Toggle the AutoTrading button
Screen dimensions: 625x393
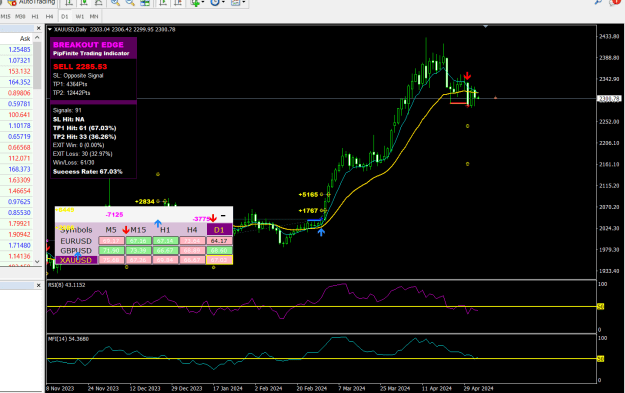[x=30, y=2]
